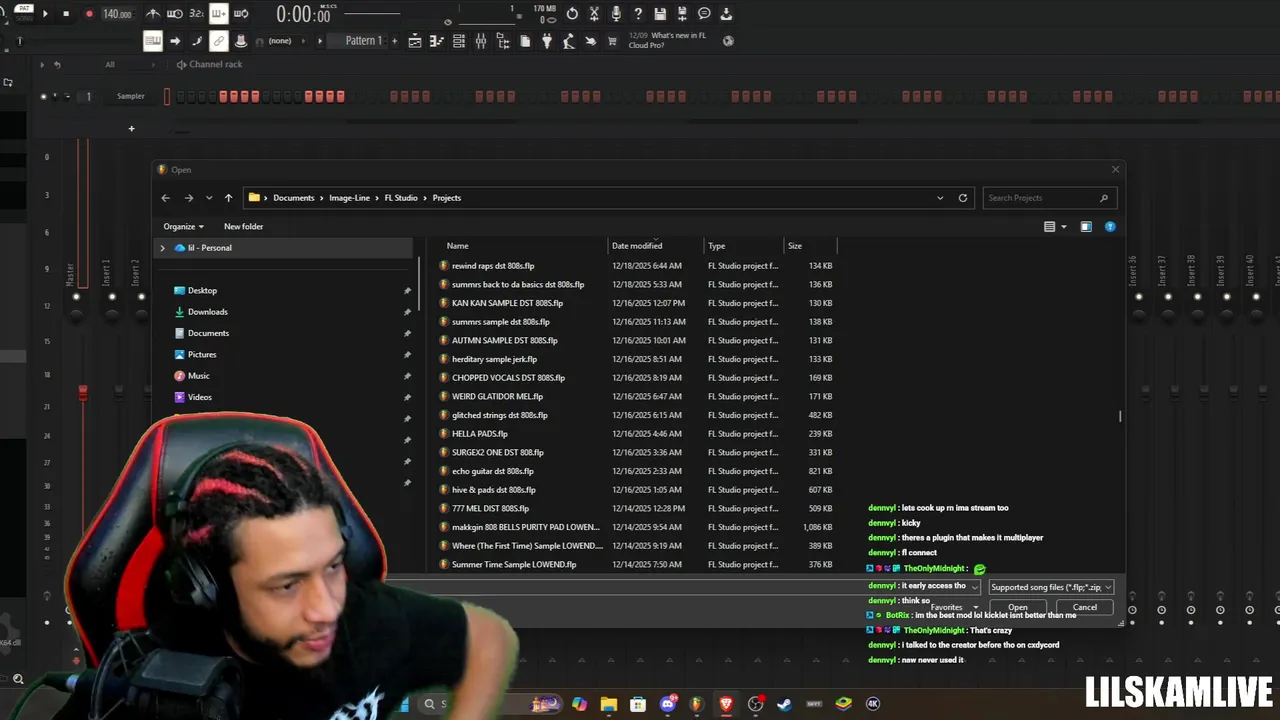Viewport: 1280px width, 720px height.
Task: Open the chat bubble icon in top toolbar
Action: tap(704, 14)
